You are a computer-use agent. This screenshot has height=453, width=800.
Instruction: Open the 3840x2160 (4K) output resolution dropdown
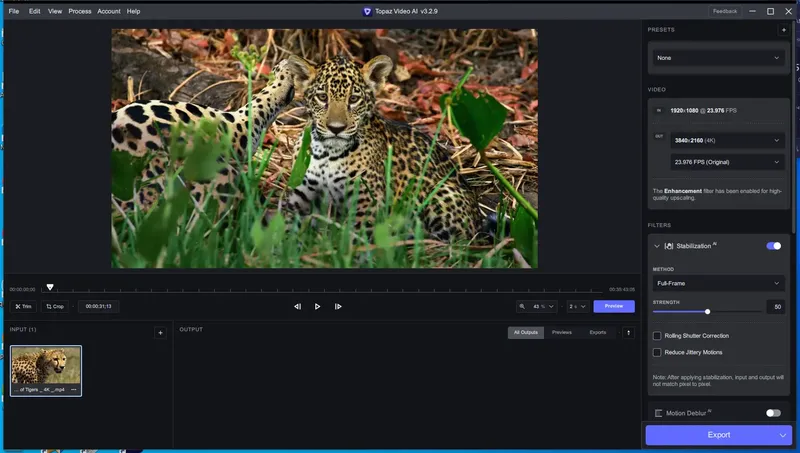pyautogui.click(x=727, y=140)
